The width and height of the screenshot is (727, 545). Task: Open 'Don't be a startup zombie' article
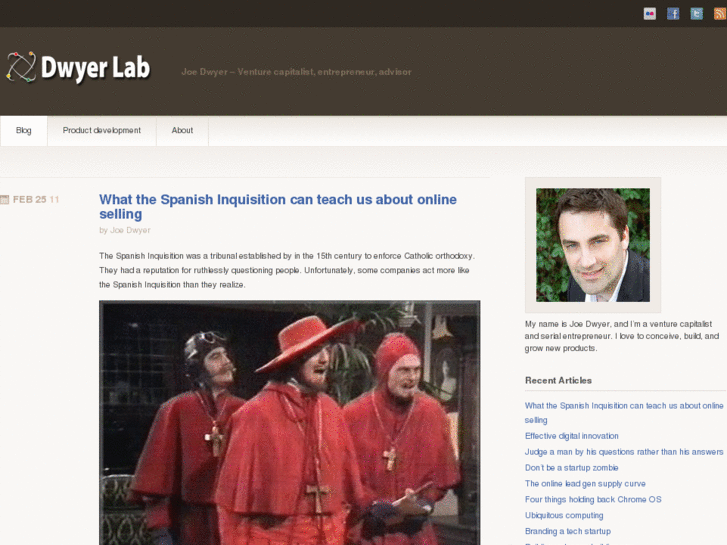[572, 468]
